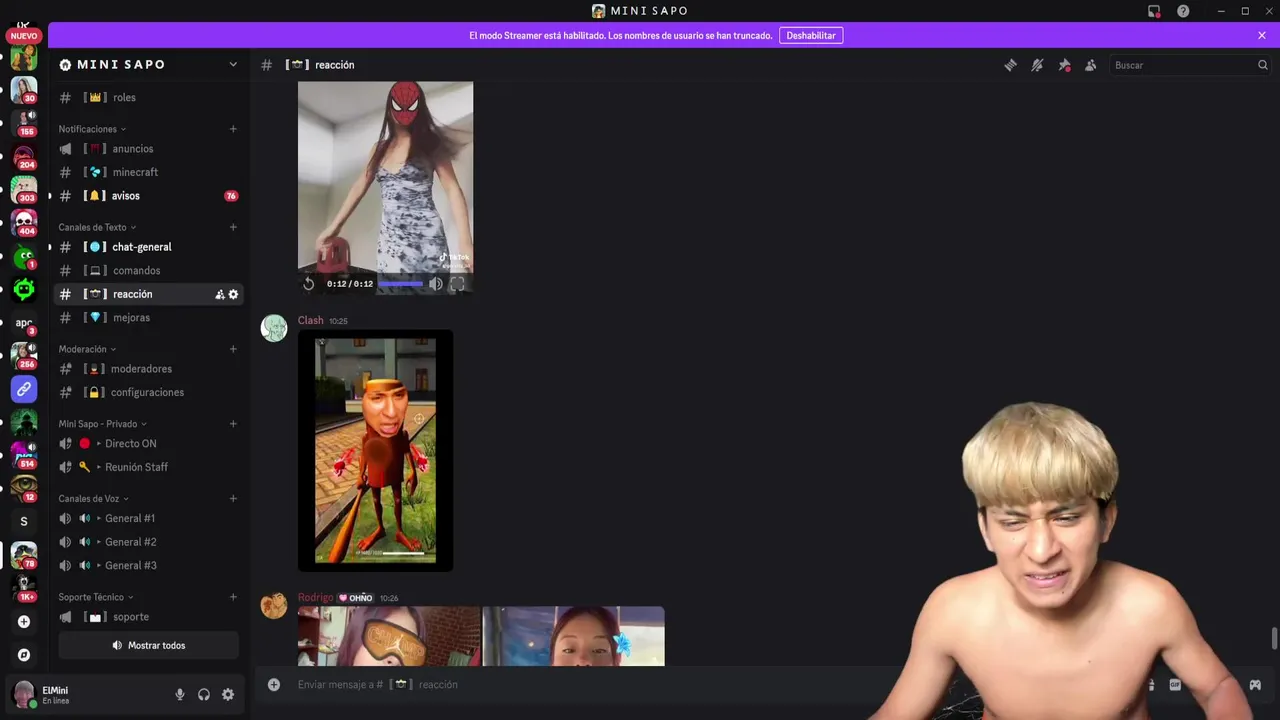Click the Rodrigo username
Image resolution: width=1280 pixels, height=720 pixels.
[315, 598]
